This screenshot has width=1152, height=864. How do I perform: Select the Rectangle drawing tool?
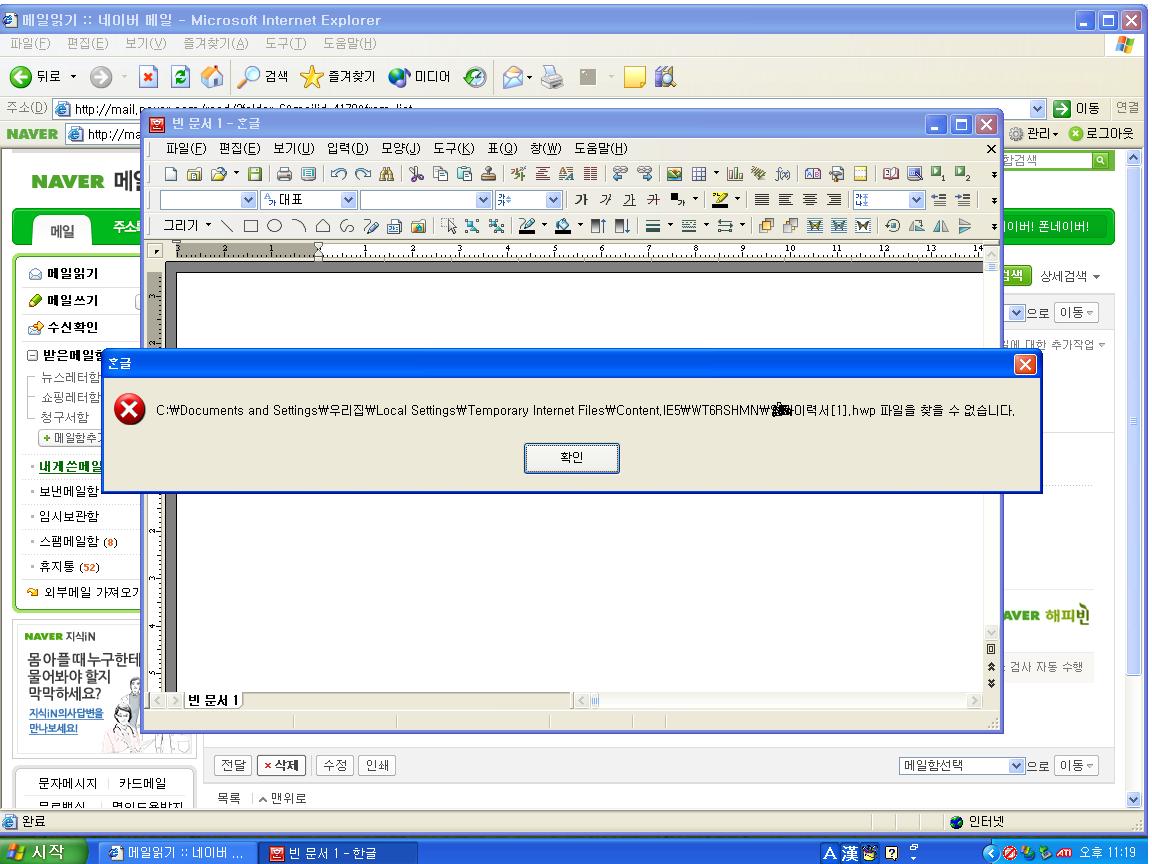(x=251, y=226)
